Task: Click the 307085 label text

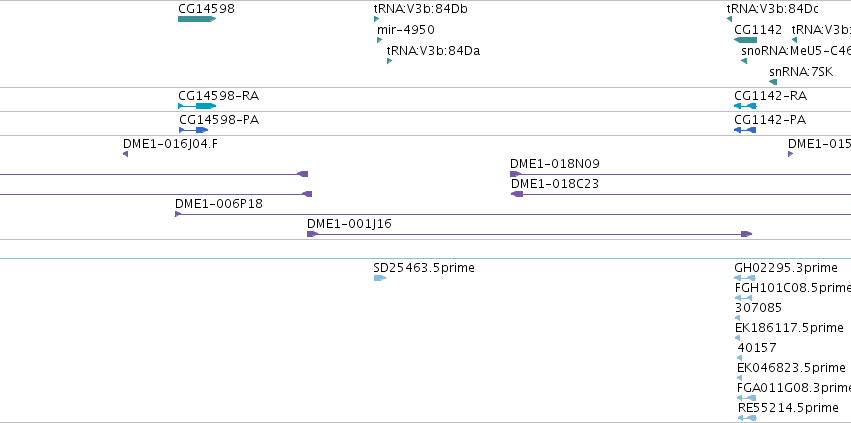Action: 758,308
